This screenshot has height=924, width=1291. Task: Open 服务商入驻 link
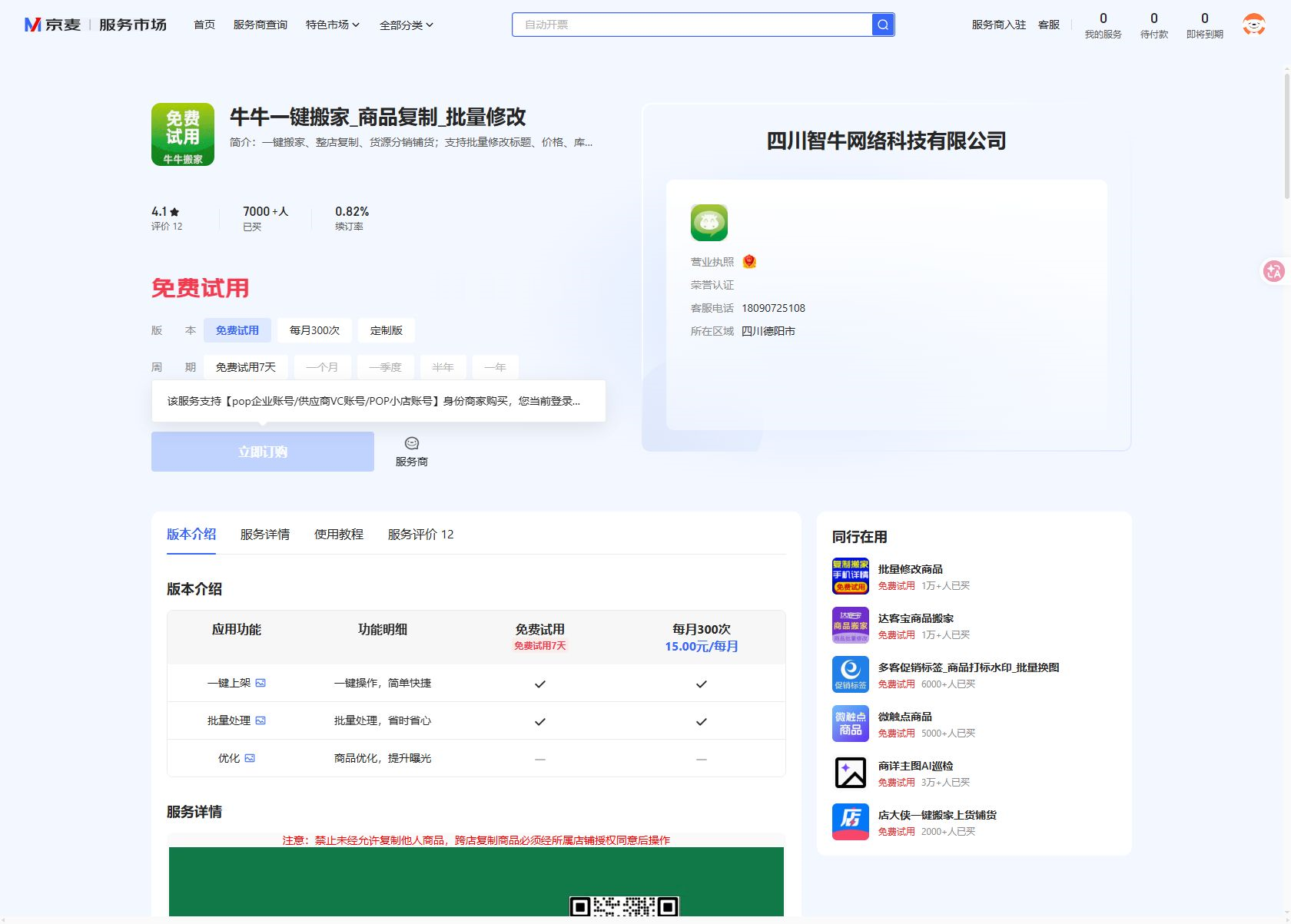tap(999, 25)
